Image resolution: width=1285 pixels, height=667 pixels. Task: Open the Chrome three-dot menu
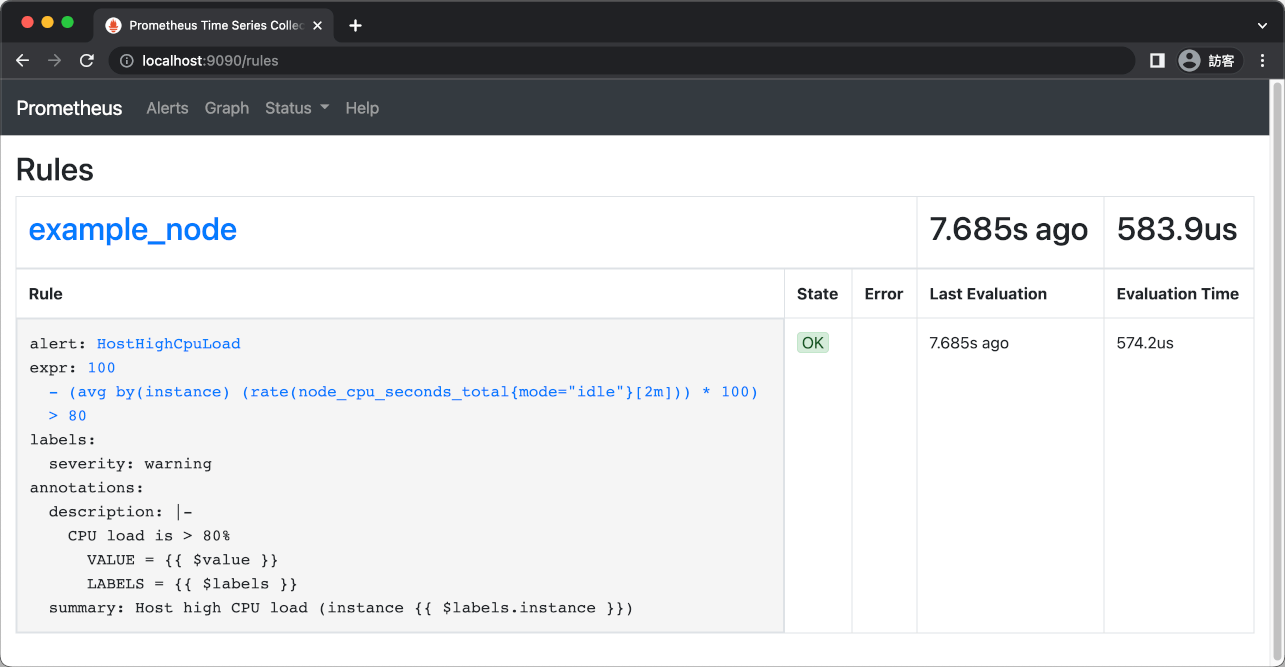coord(1263,61)
